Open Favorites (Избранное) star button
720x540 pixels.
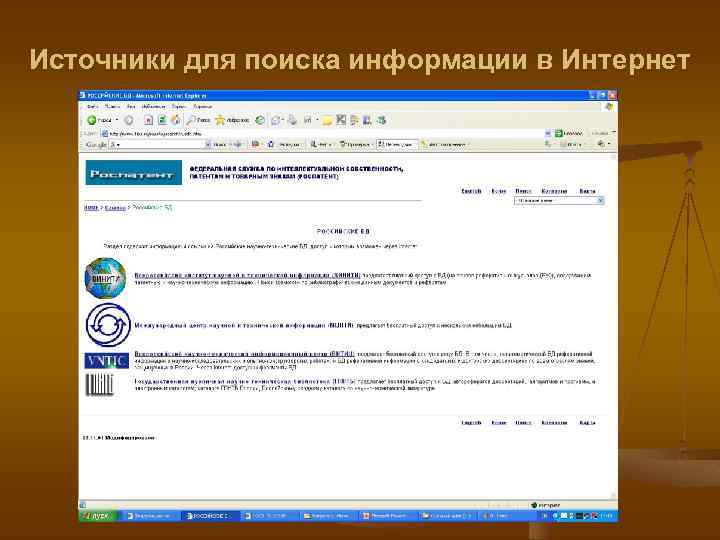click(x=232, y=120)
